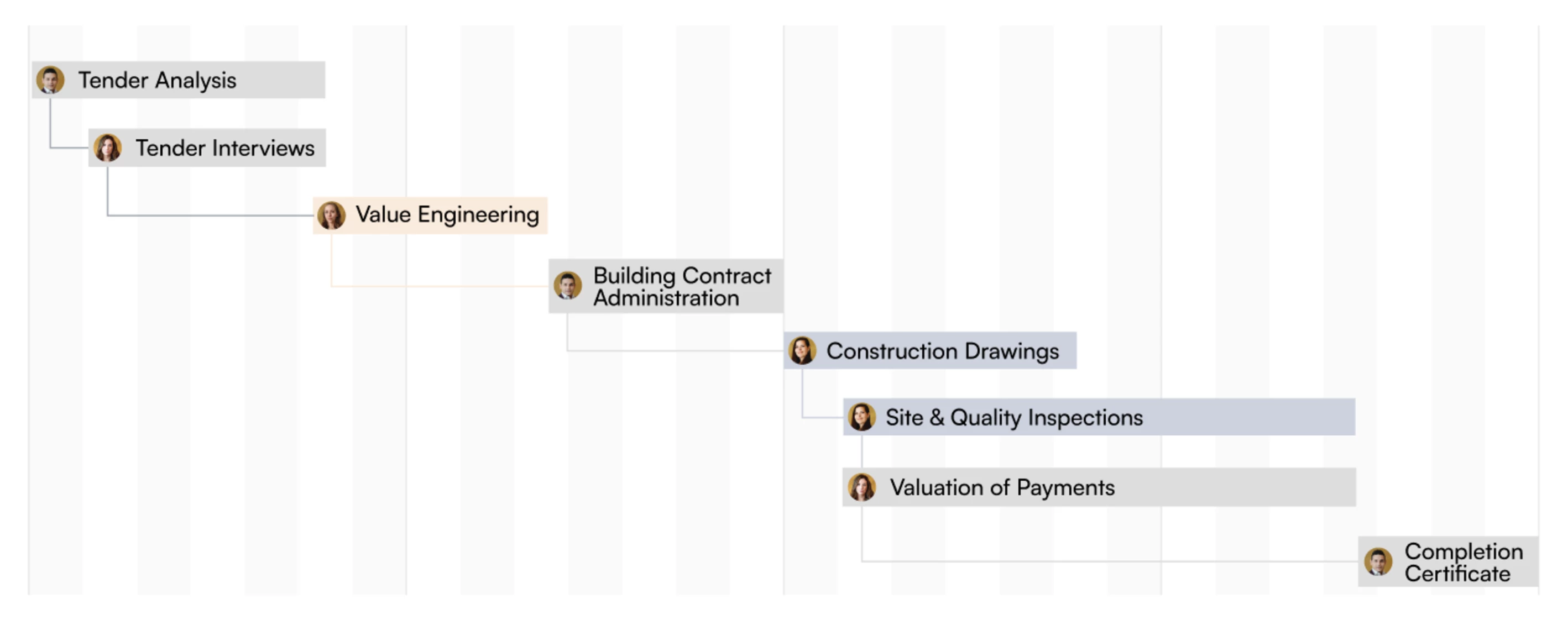Click dependency line between Tender Interviews and Value Engineering
This screenshot has width=1568, height=620.
(x=210, y=216)
